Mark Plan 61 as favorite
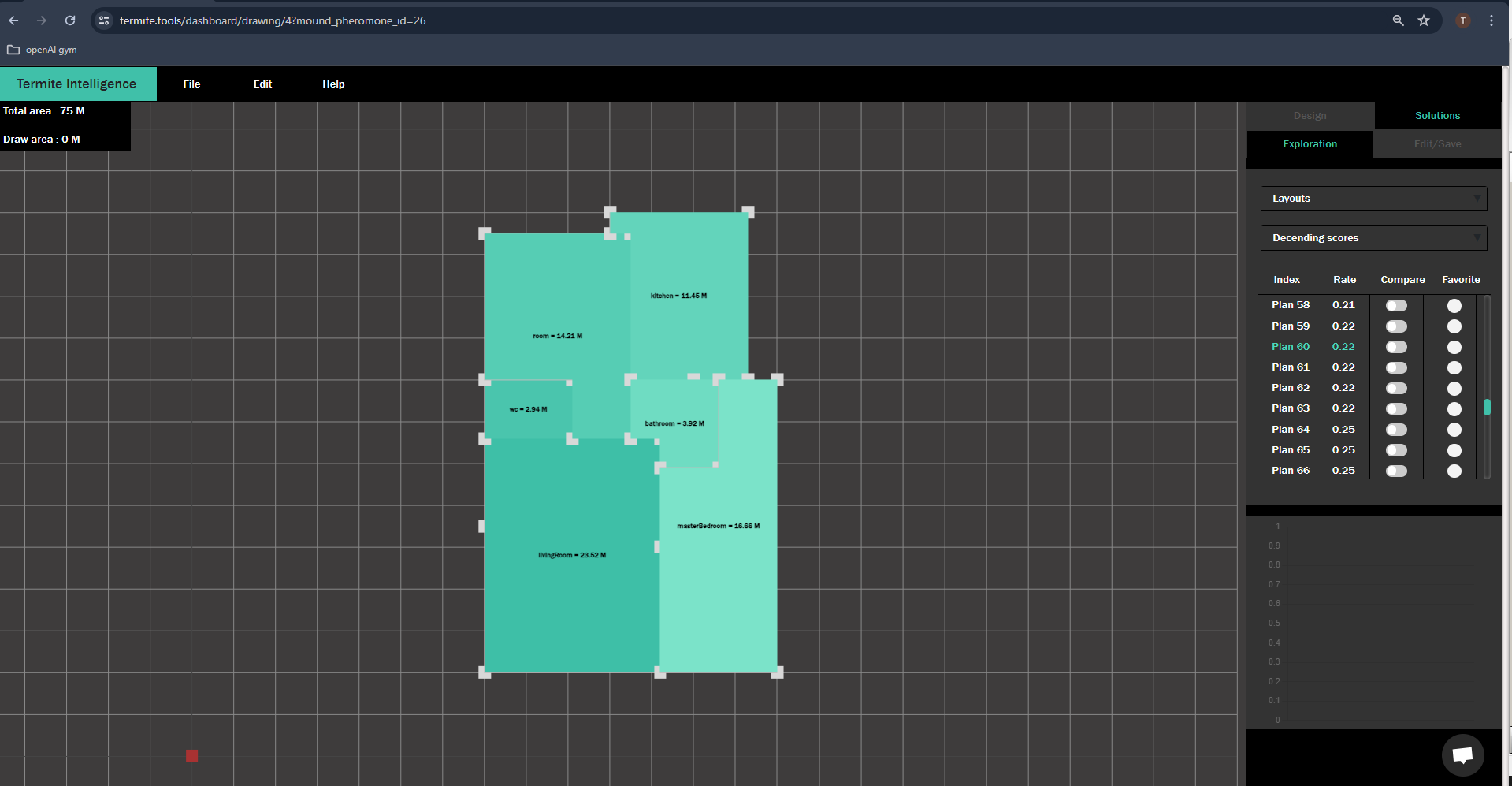The image size is (1512, 786). coord(1454,367)
